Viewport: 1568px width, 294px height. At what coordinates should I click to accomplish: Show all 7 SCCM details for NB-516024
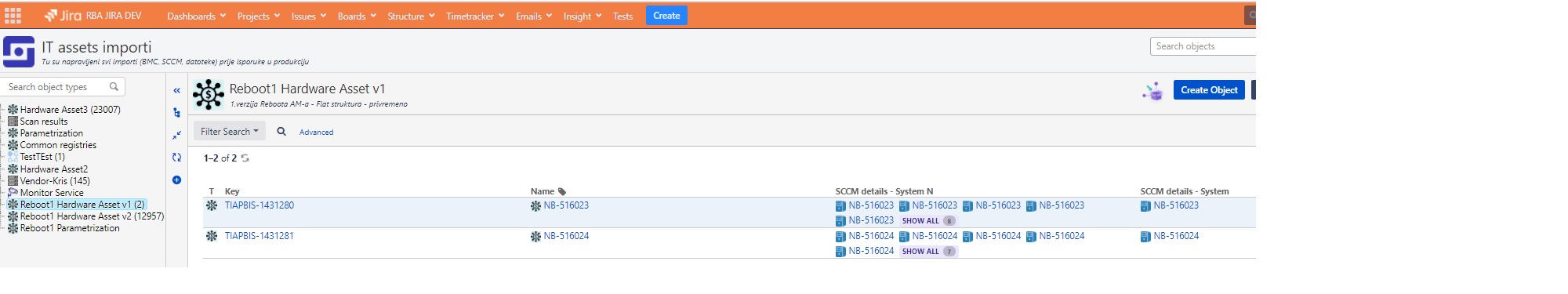click(928, 252)
